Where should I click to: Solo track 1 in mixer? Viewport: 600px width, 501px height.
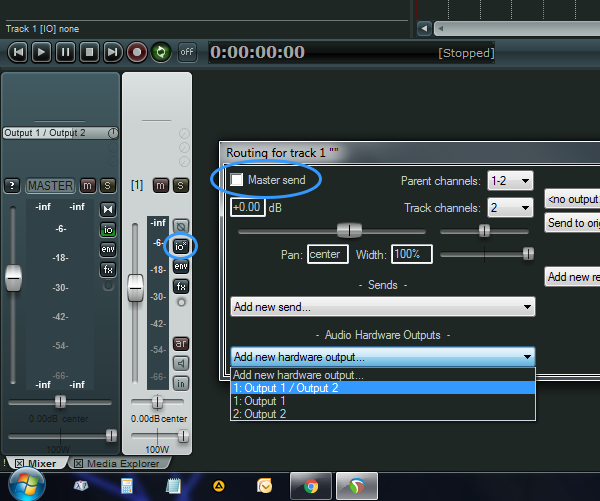tap(181, 185)
